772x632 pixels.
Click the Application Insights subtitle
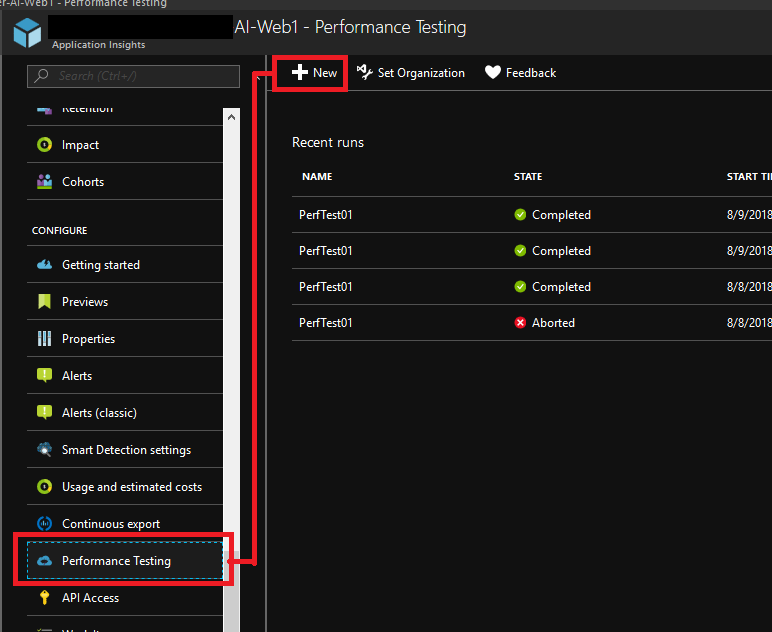coord(98,45)
